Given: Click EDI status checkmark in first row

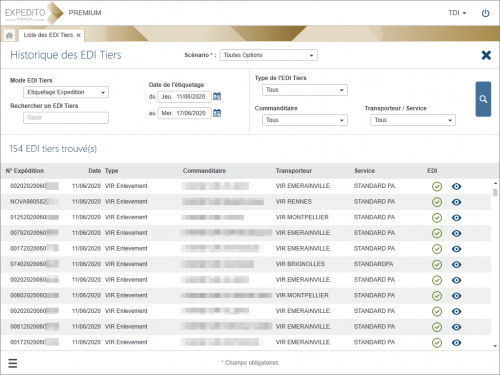Looking at the screenshot, I should click(437, 186).
